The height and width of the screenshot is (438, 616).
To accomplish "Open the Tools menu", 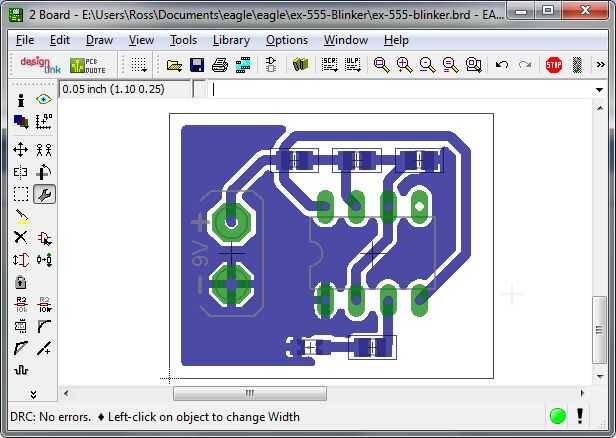I will point(183,40).
